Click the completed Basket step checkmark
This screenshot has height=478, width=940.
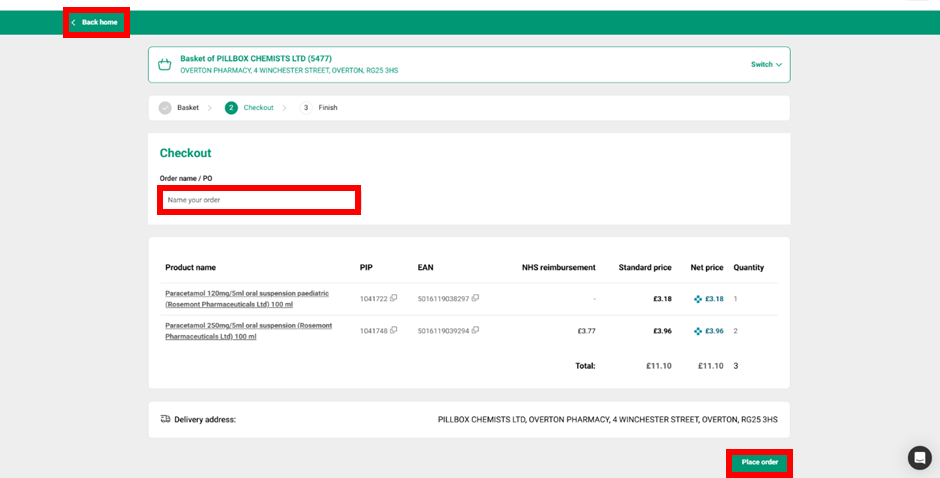pyautogui.click(x=165, y=108)
